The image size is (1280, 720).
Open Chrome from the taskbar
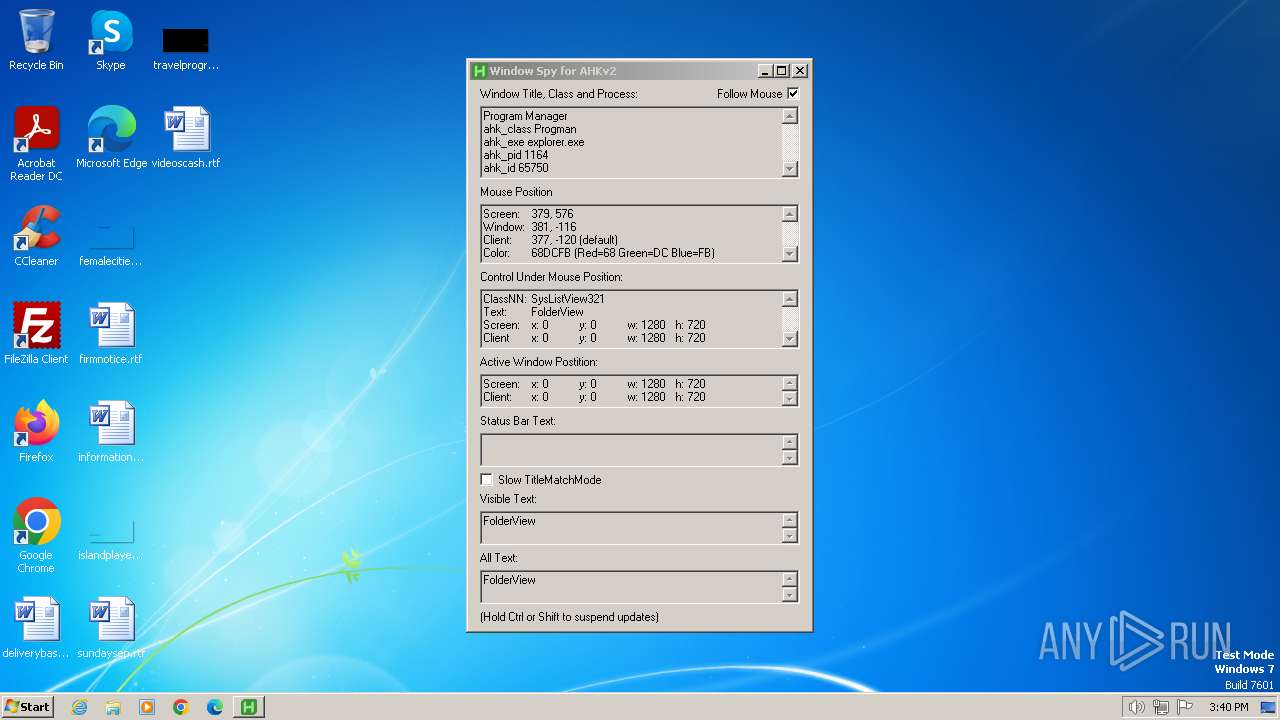[181, 707]
